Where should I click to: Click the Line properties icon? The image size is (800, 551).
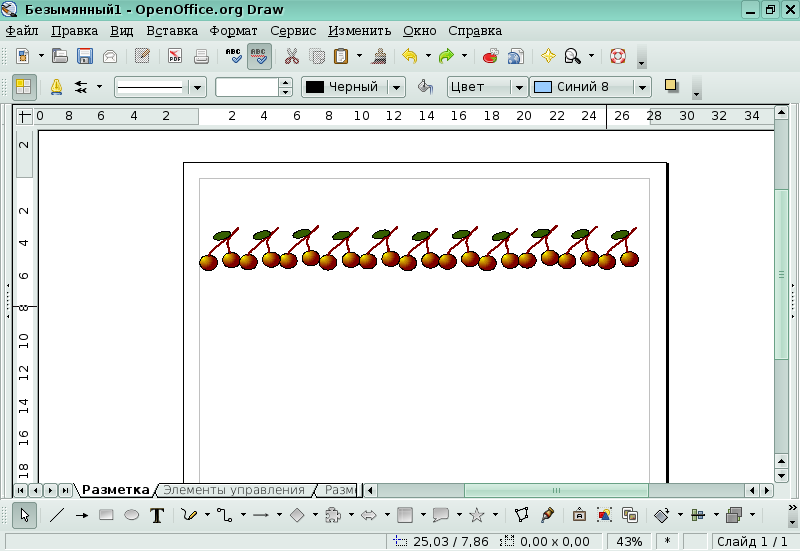click(x=57, y=87)
